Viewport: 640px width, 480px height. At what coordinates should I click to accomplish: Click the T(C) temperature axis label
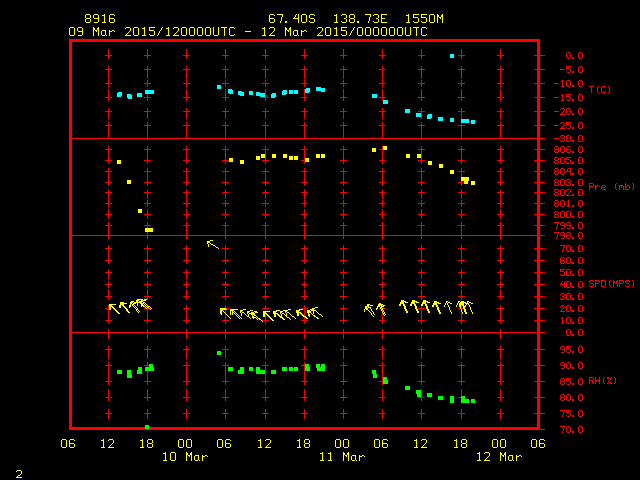(x=600, y=89)
